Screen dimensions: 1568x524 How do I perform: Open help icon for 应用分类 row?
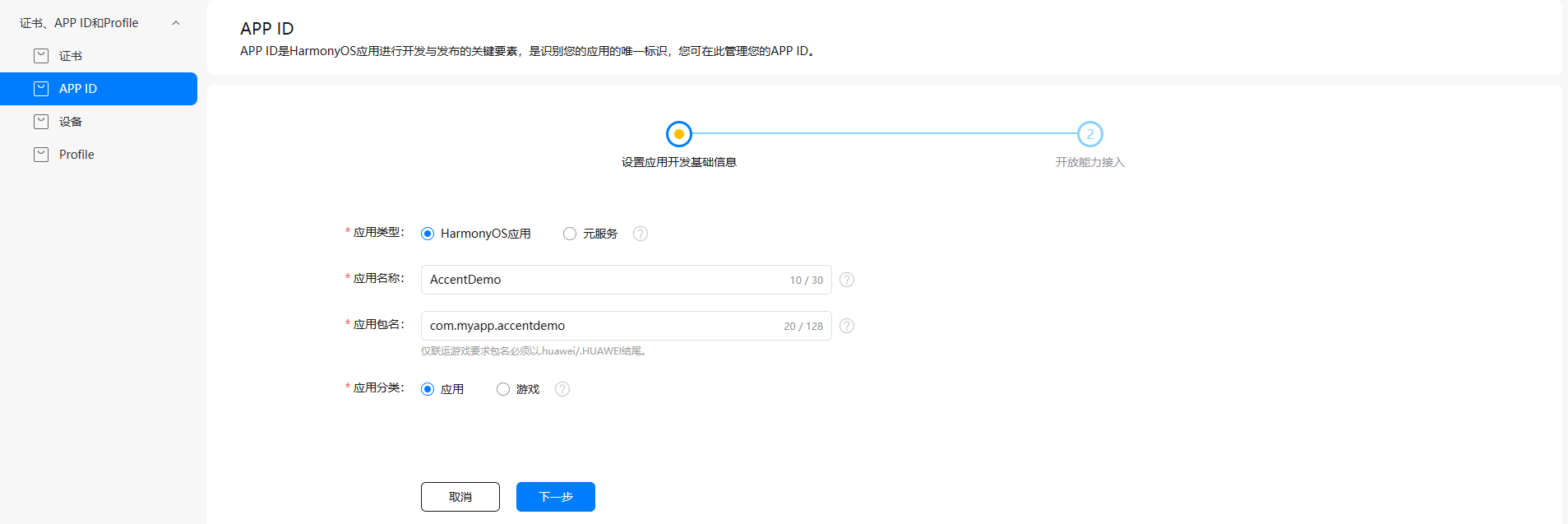pyautogui.click(x=562, y=389)
